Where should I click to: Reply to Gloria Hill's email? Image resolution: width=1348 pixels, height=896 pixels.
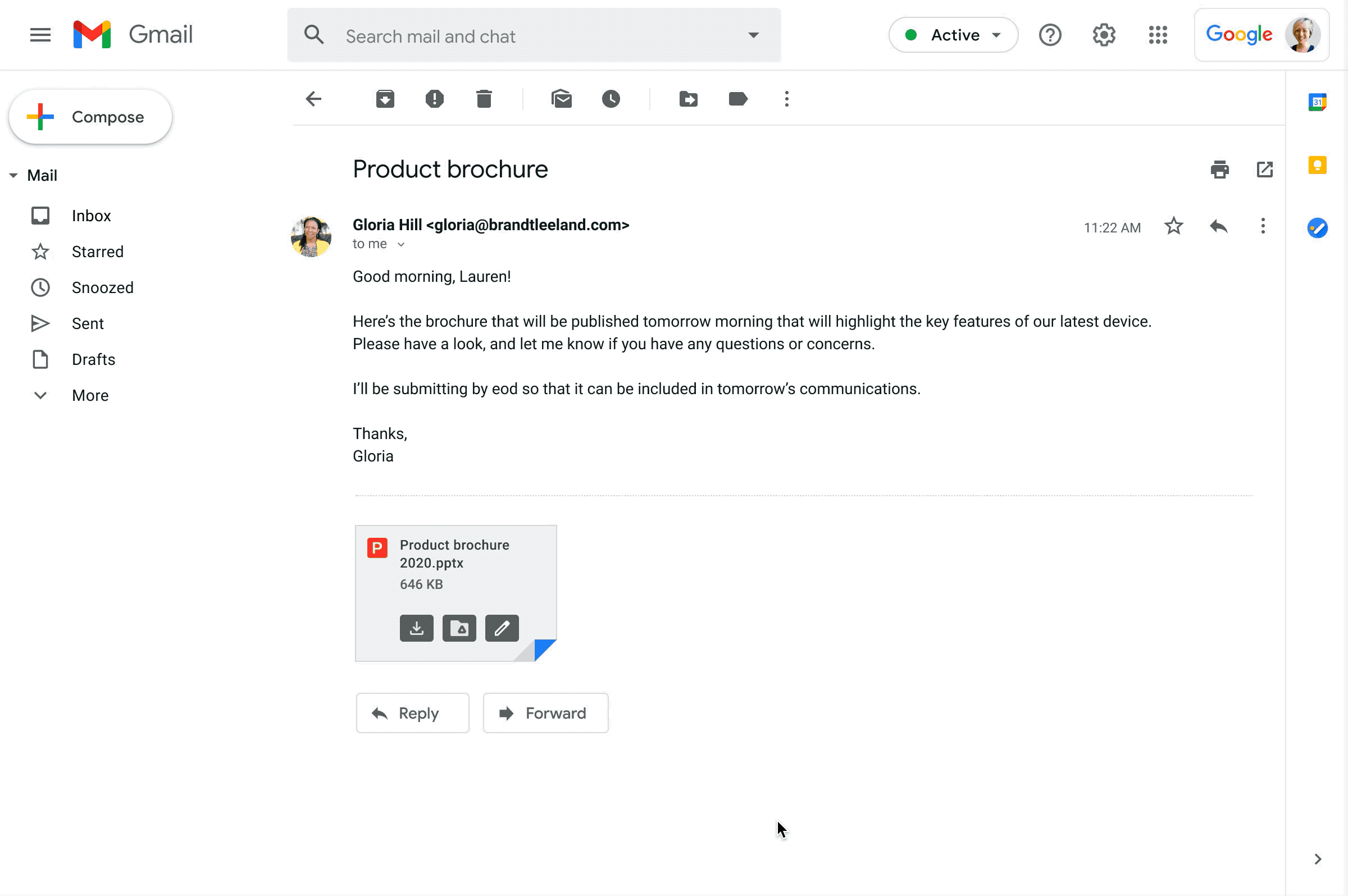(412, 712)
